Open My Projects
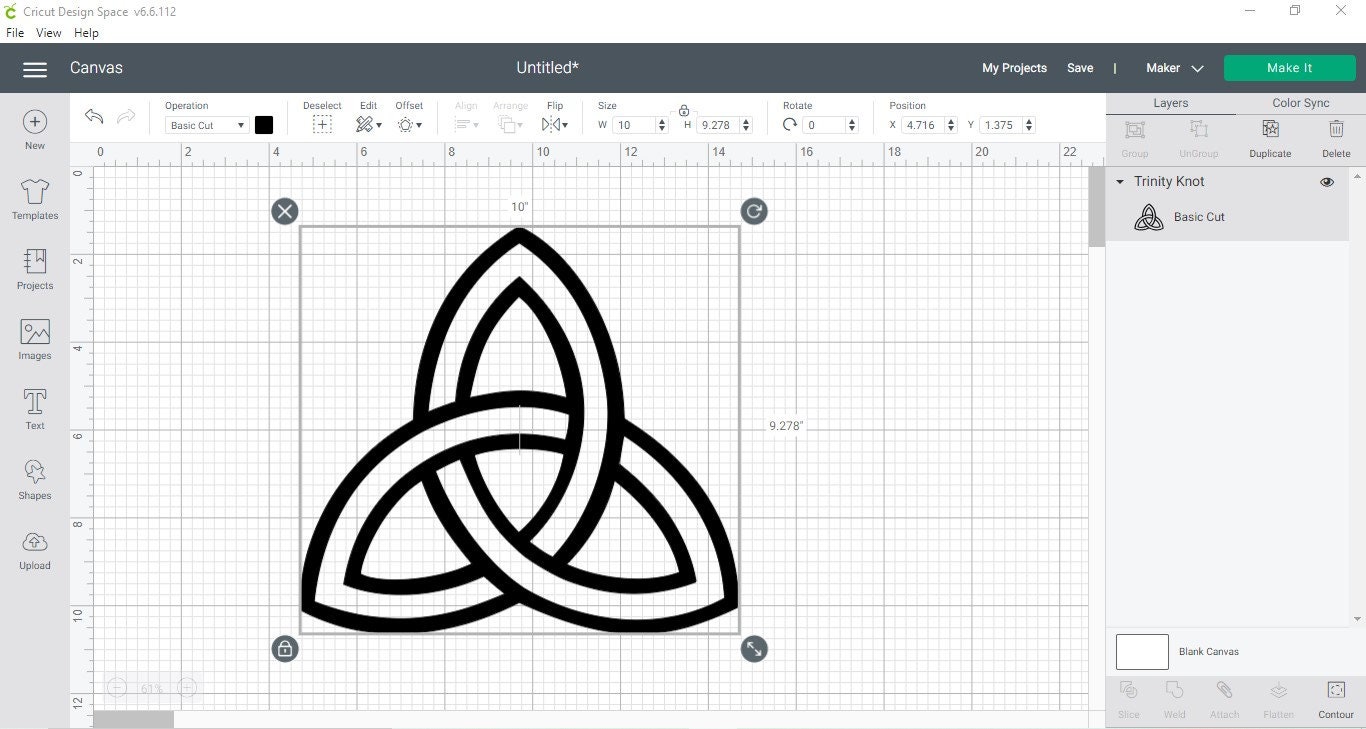The width and height of the screenshot is (1366, 729). pos(1014,68)
